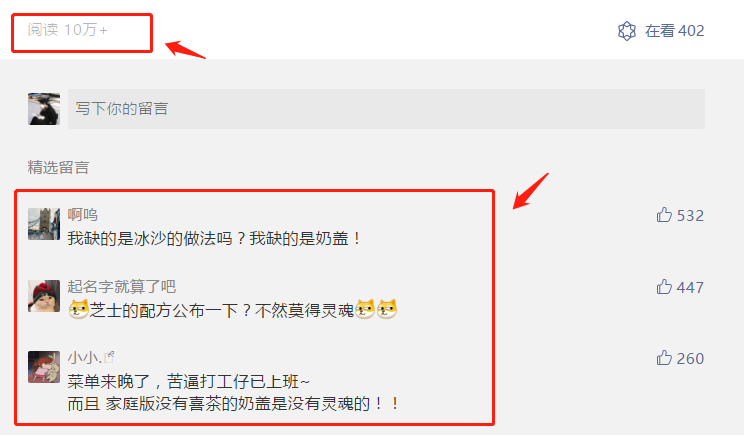
Task: Select the username 啊呜
Action: [83, 214]
